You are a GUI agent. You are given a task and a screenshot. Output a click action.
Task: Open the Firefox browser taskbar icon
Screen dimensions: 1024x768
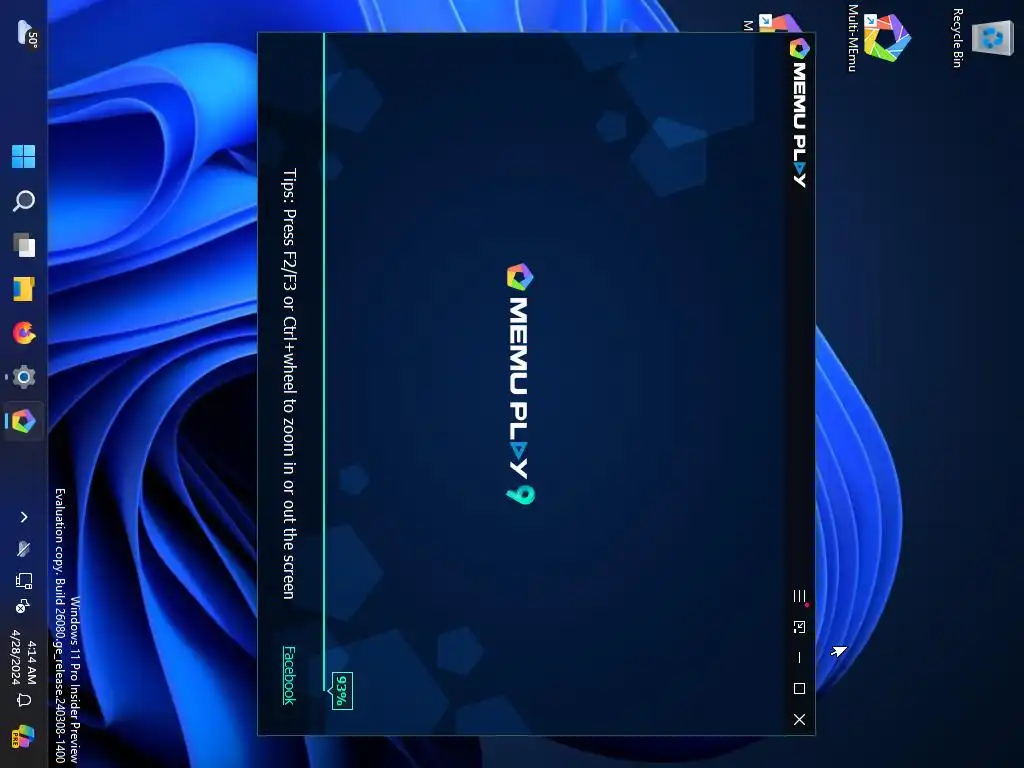[24, 333]
